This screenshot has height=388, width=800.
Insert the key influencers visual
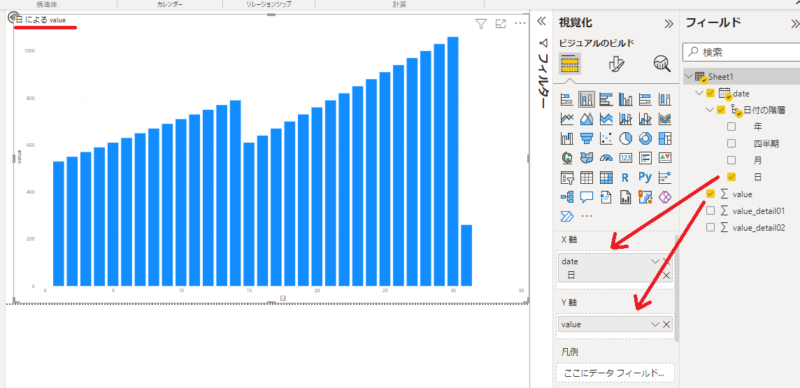665,177
